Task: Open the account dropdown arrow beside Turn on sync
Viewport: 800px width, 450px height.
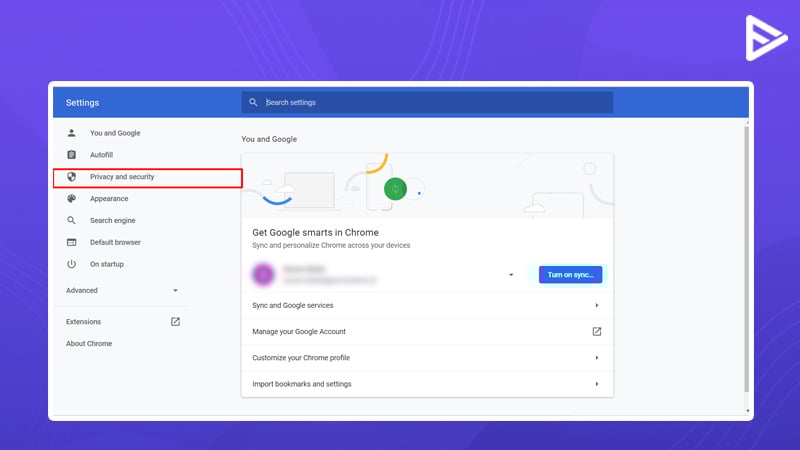Action: coord(511,275)
